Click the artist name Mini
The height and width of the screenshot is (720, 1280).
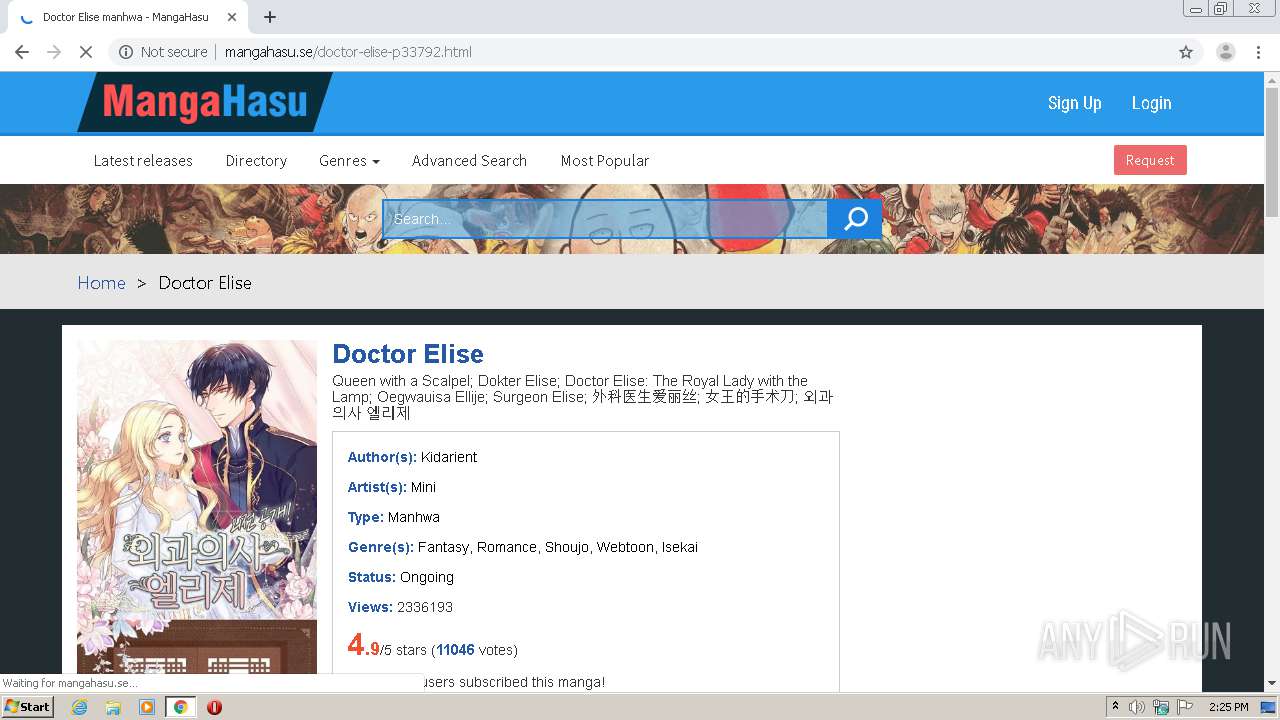tap(423, 487)
